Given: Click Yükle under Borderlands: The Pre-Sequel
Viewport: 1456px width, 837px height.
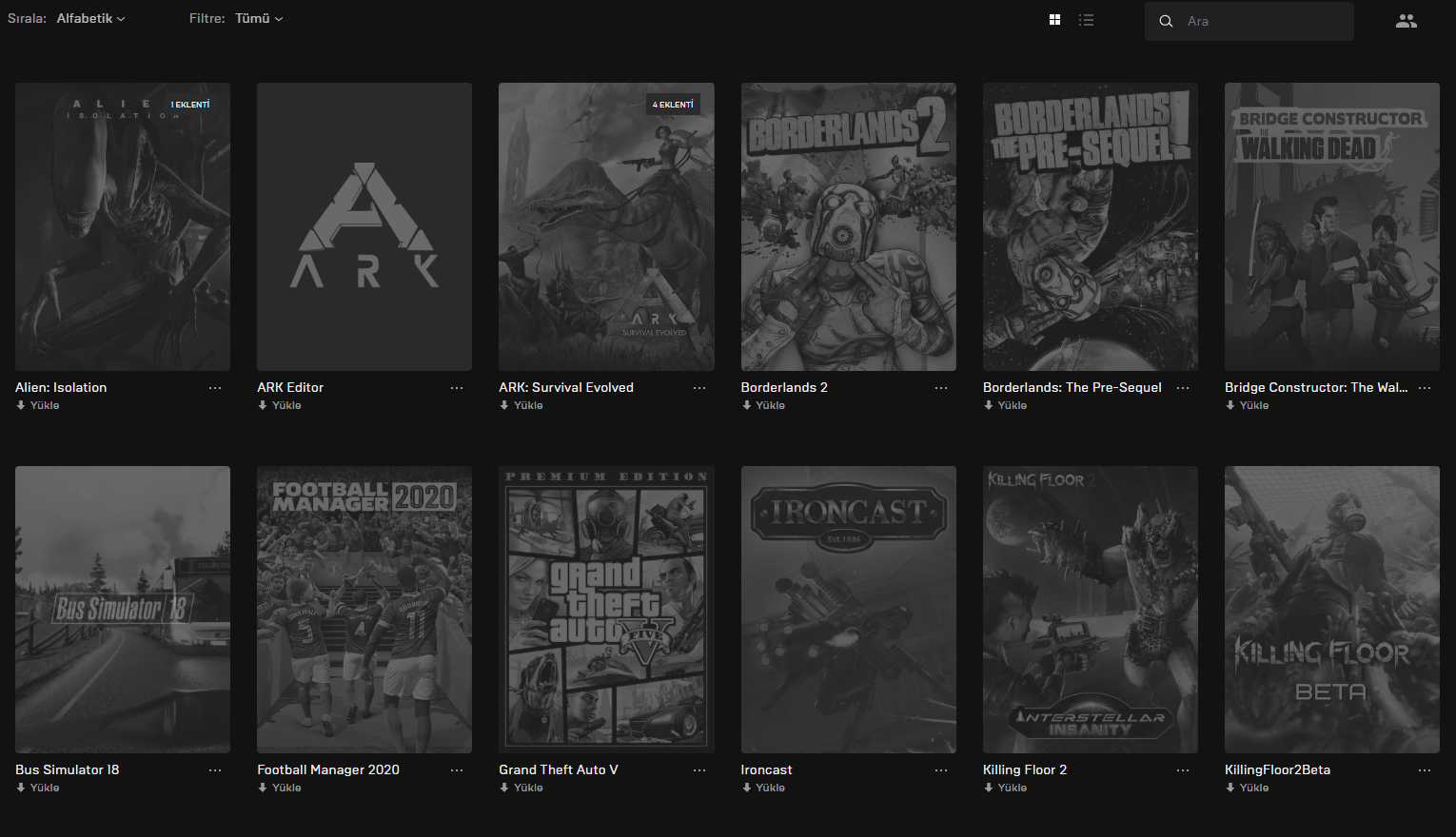Looking at the screenshot, I should click(x=1006, y=405).
